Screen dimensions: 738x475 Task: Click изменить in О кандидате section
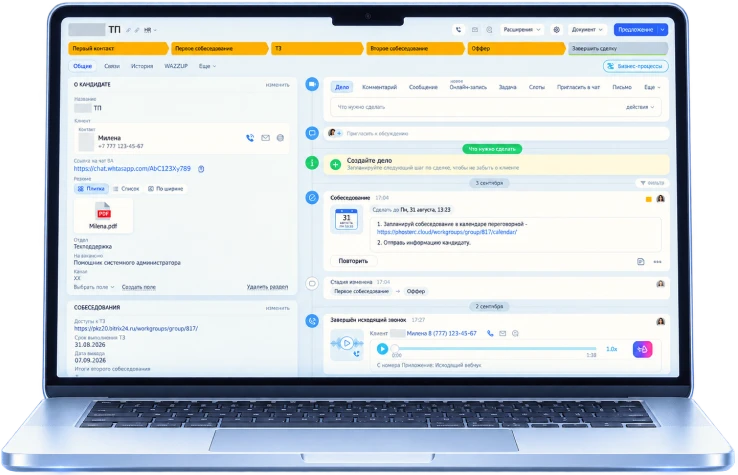[277, 85]
